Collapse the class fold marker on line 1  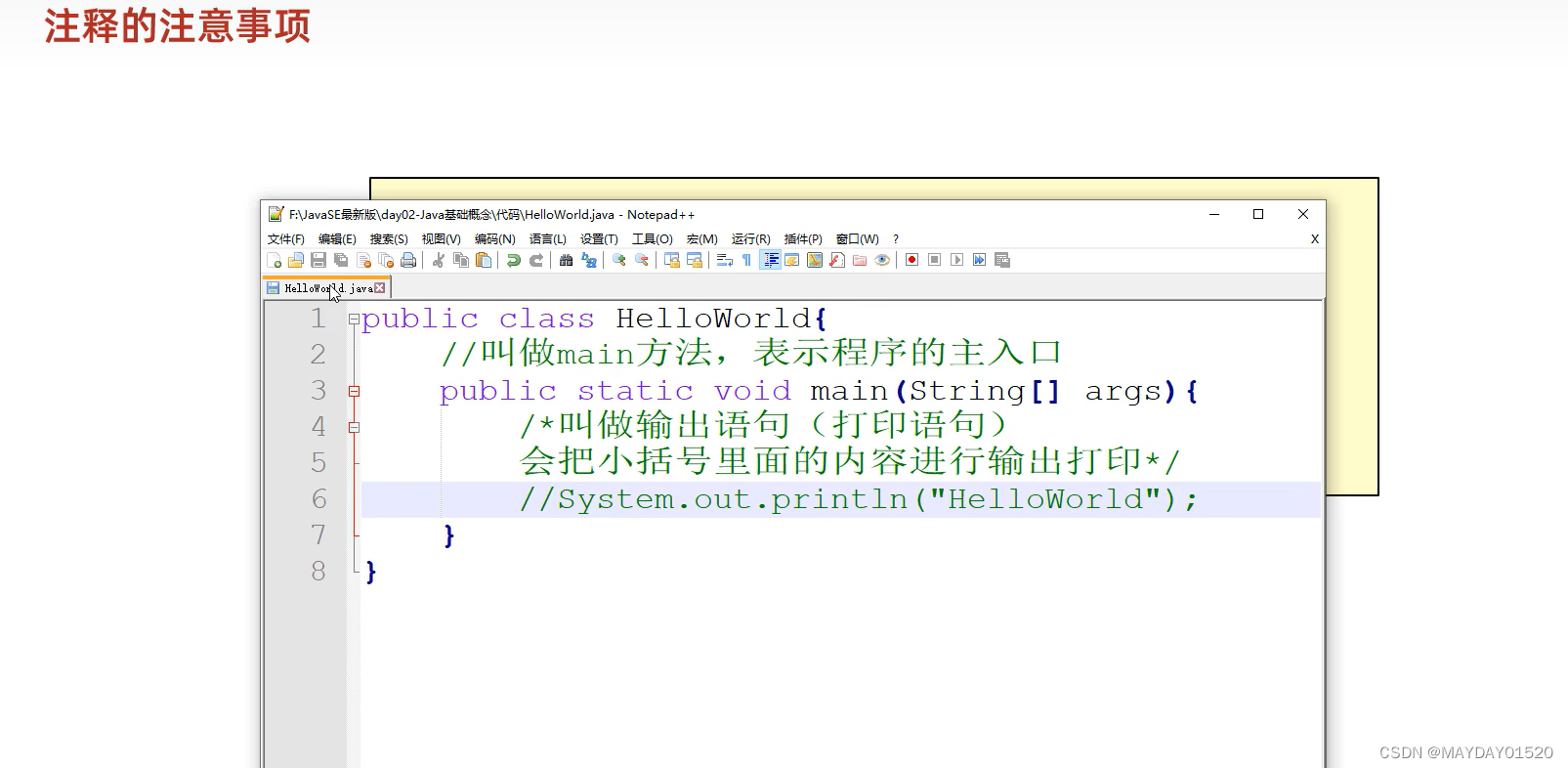click(x=354, y=319)
